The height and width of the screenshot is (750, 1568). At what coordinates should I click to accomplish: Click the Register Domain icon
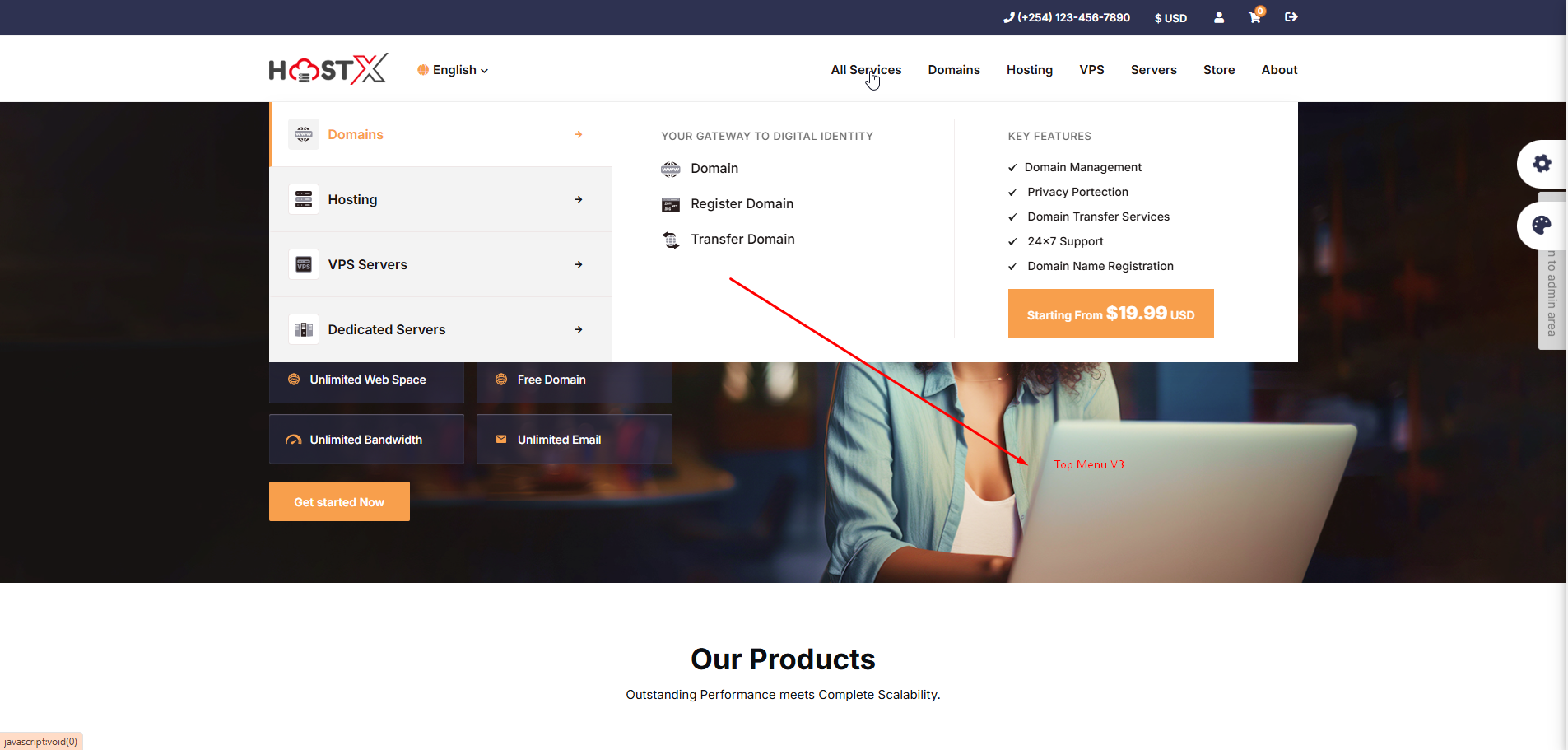[671, 204]
